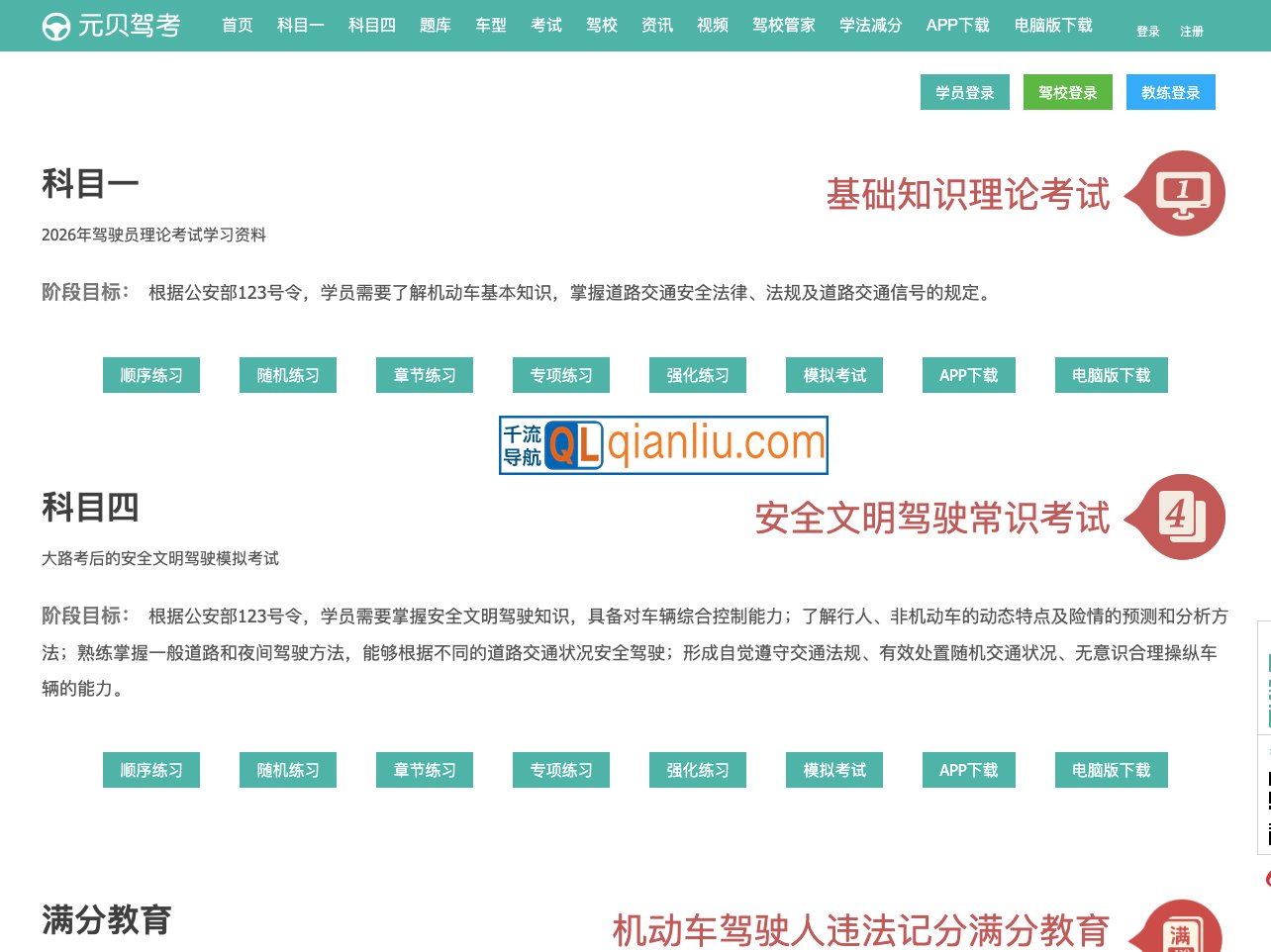Click the red 科目四 number 4 icon
1271x952 pixels.
coord(1183,518)
